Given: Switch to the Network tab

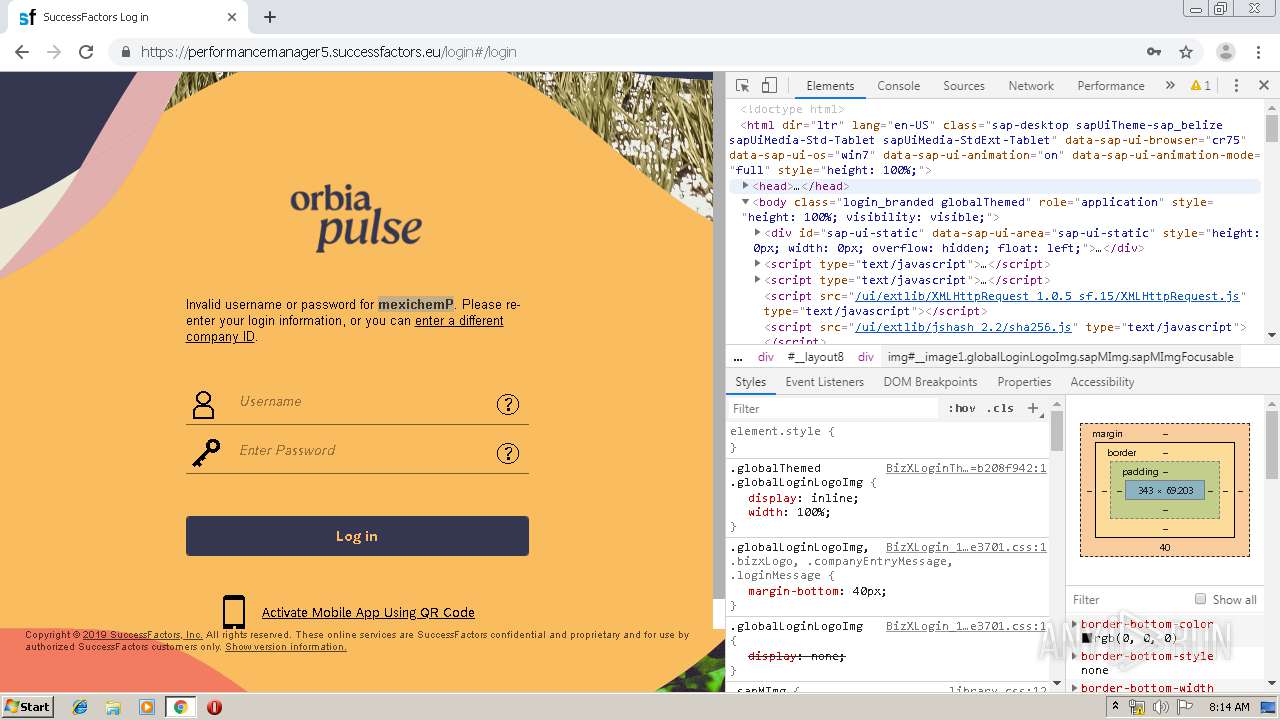Looking at the screenshot, I should point(1031,86).
